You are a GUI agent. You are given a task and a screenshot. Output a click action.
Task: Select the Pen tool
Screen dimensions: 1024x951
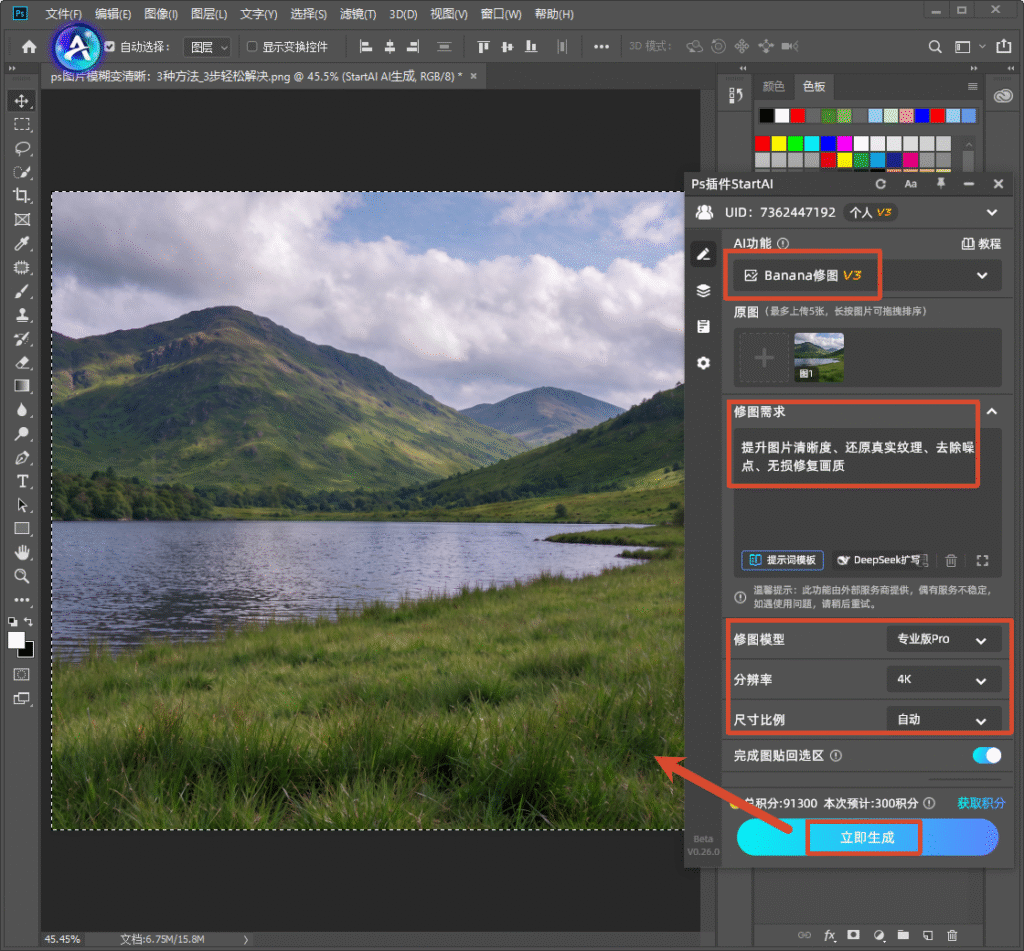pyautogui.click(x=22, y=458)
